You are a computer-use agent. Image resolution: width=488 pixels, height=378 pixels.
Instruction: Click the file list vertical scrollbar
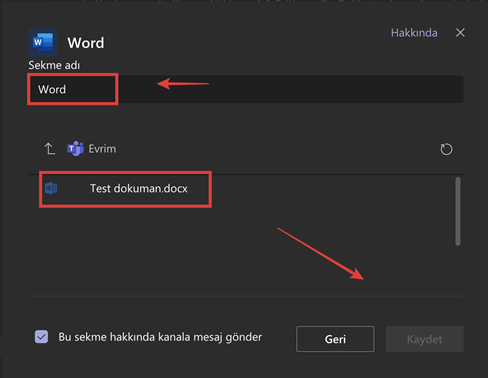[x=458, y=211]
